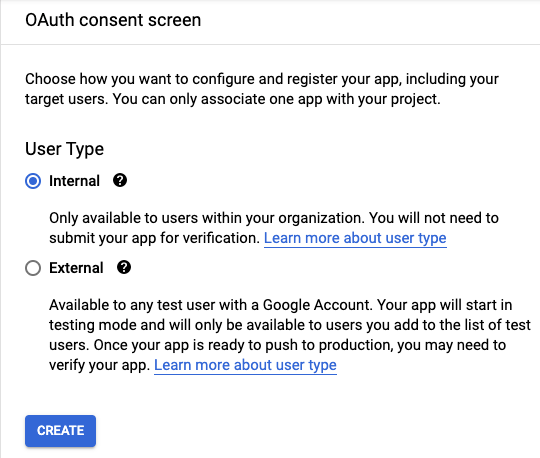This screenshot has width=540, height=458.
Task: Show tooltip for External question mark icon
Action: pyautogui.click(x=124, y=267)
